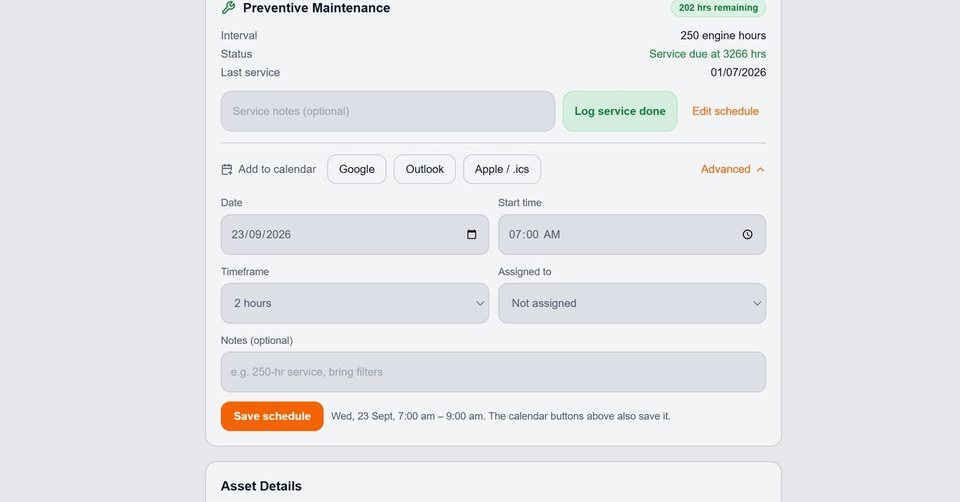Click the Add to calendar label
The width and height of the screenshot is (960, 502).
277,170
